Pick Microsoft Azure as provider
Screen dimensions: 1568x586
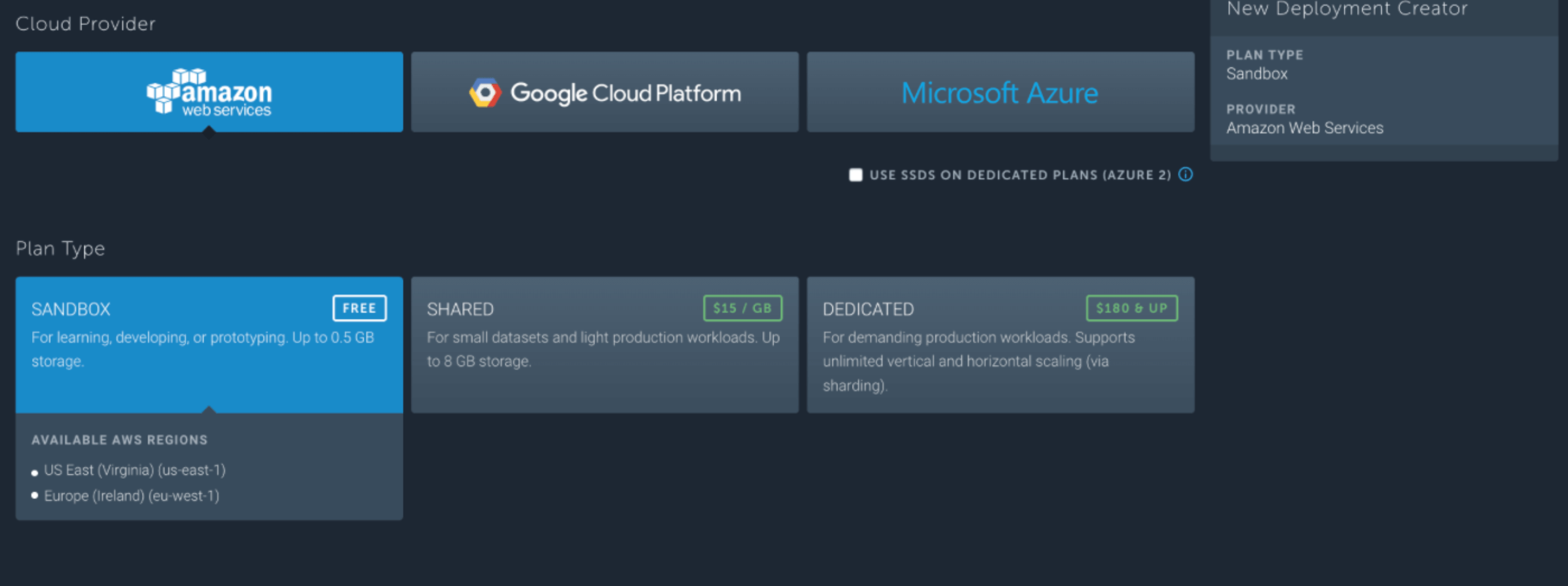point(1000,92)
